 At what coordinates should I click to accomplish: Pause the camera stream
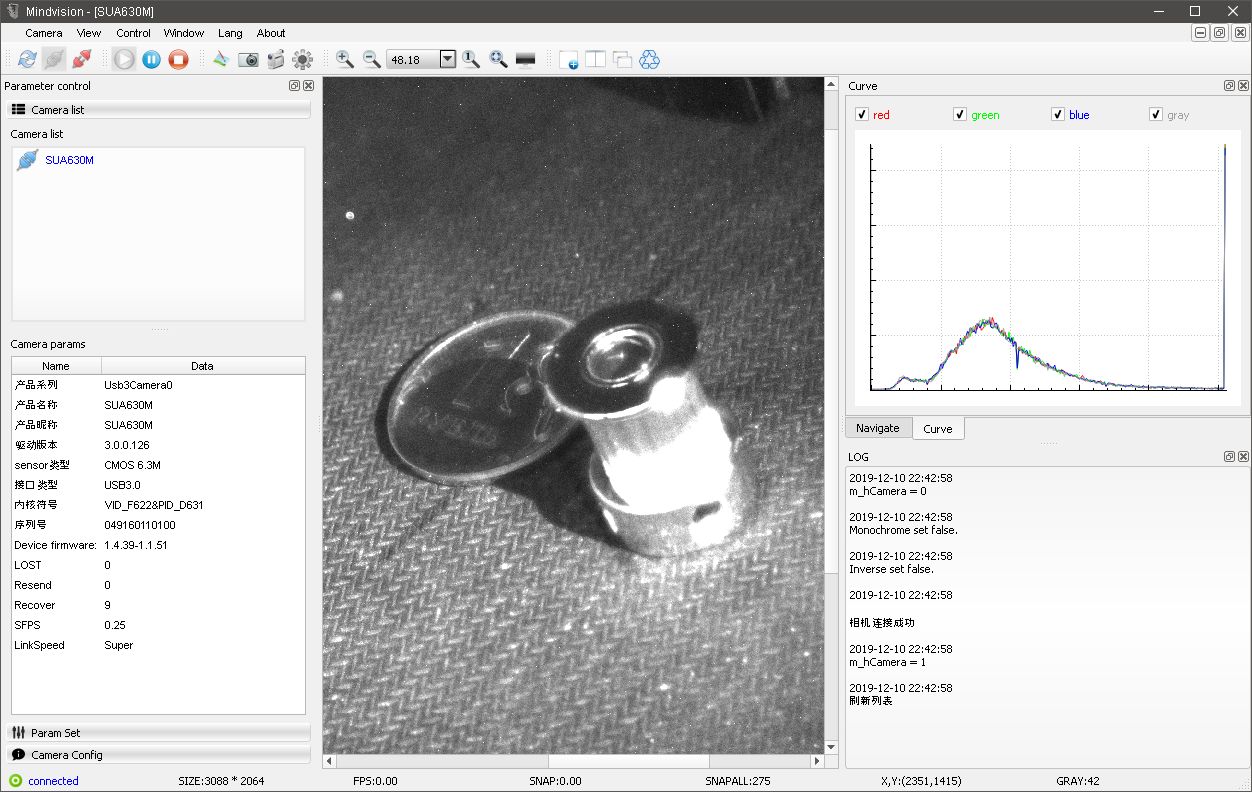point(151,60)
